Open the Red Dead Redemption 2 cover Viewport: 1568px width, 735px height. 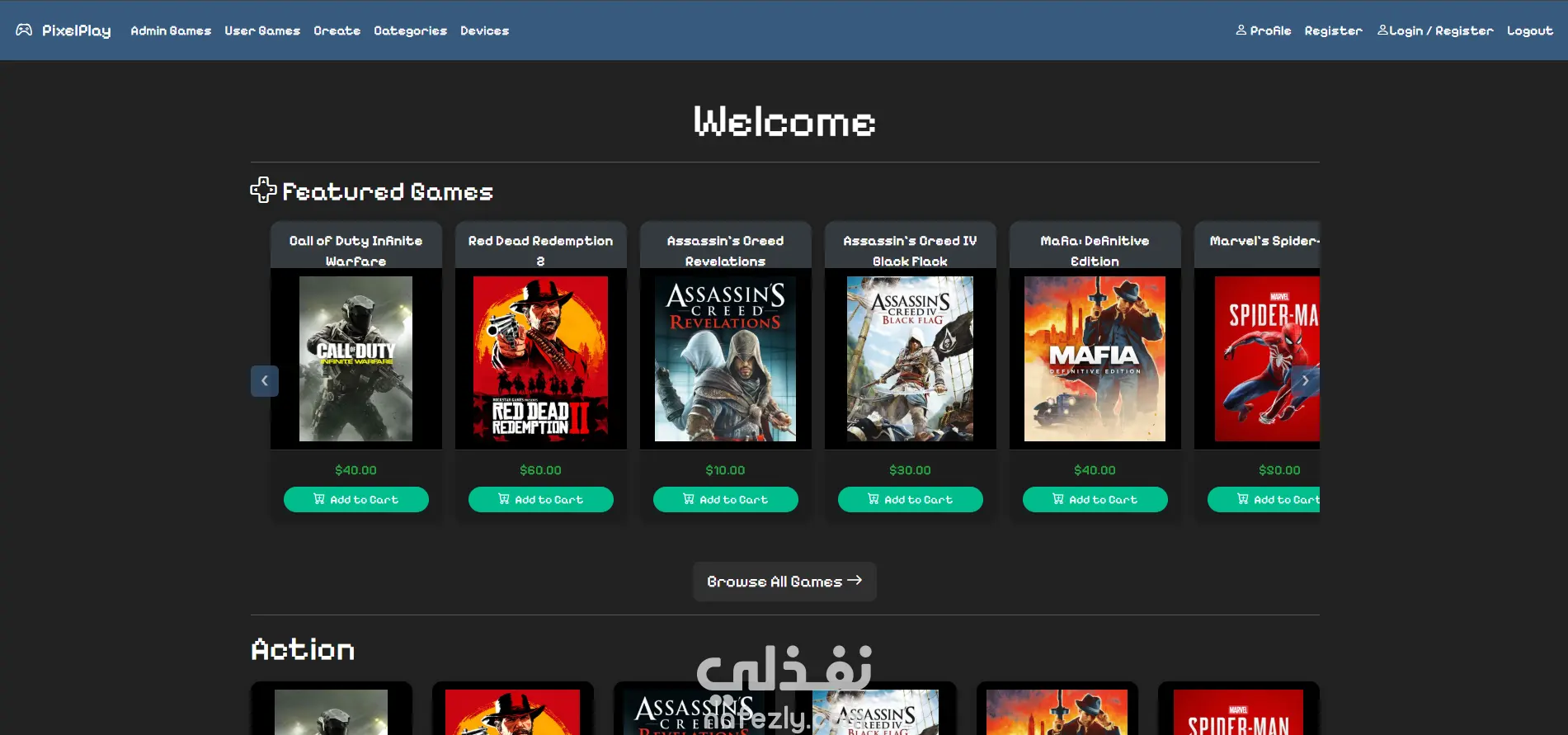[x=540, y=359]
